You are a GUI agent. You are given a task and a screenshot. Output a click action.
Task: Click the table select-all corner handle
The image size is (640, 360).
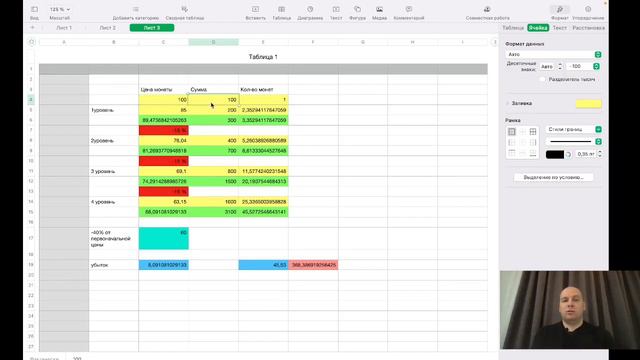[x=32, y=42]
